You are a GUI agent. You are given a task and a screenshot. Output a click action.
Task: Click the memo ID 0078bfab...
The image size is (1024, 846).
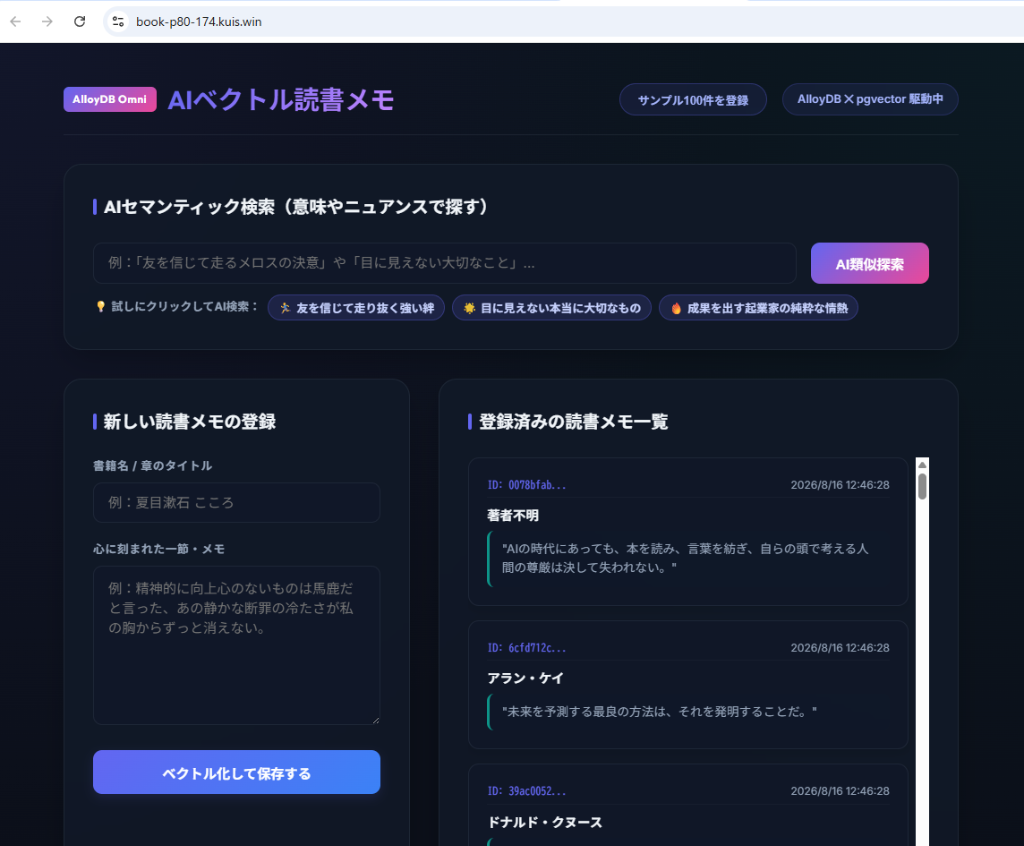(526, 485)
